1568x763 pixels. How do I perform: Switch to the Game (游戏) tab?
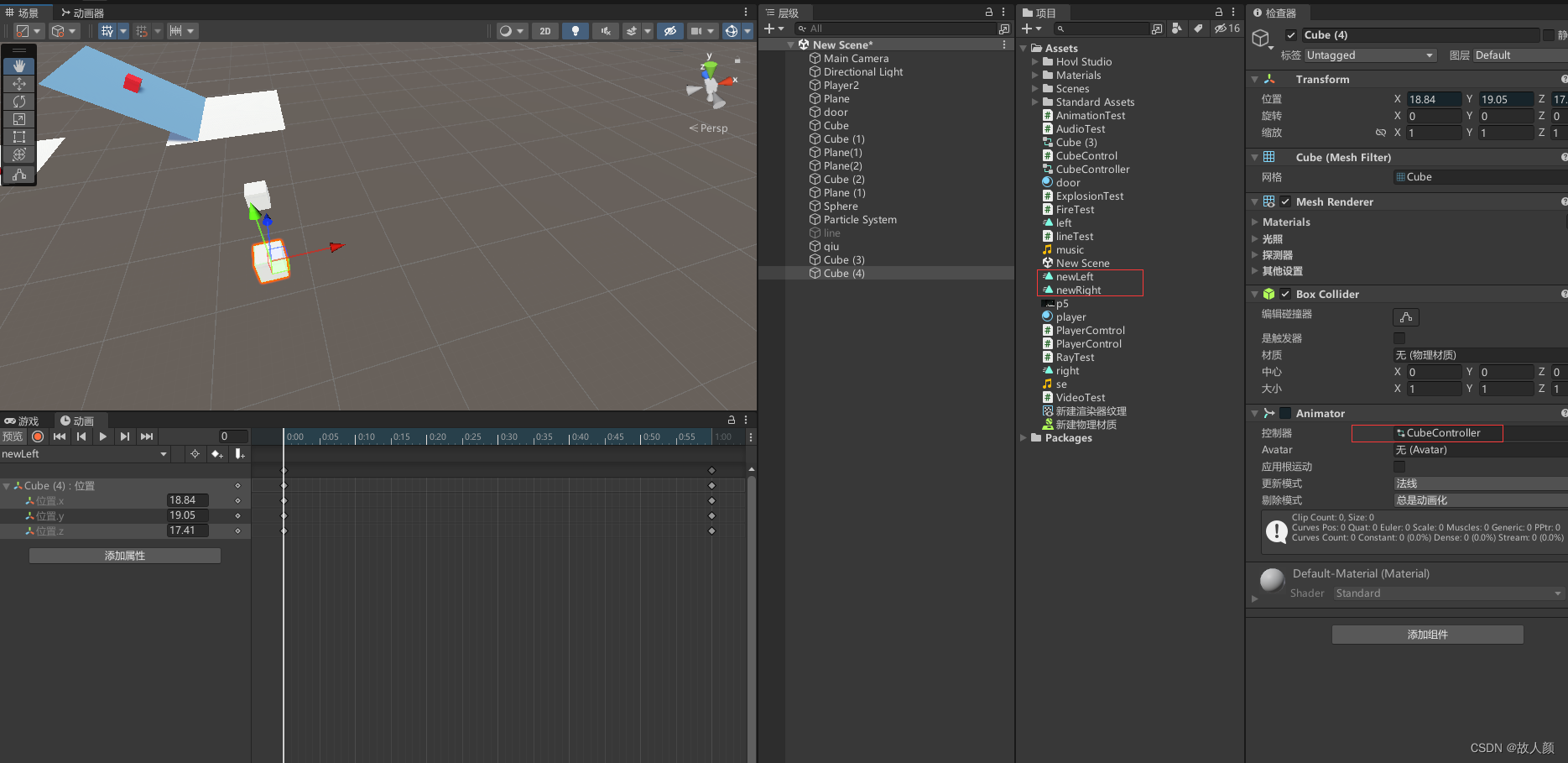click(x=22, y=421)
